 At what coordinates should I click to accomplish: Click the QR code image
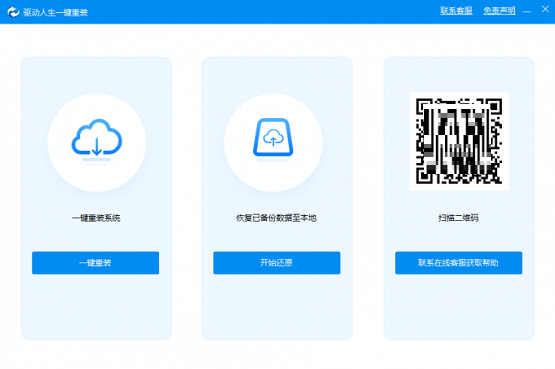(459, 141)
